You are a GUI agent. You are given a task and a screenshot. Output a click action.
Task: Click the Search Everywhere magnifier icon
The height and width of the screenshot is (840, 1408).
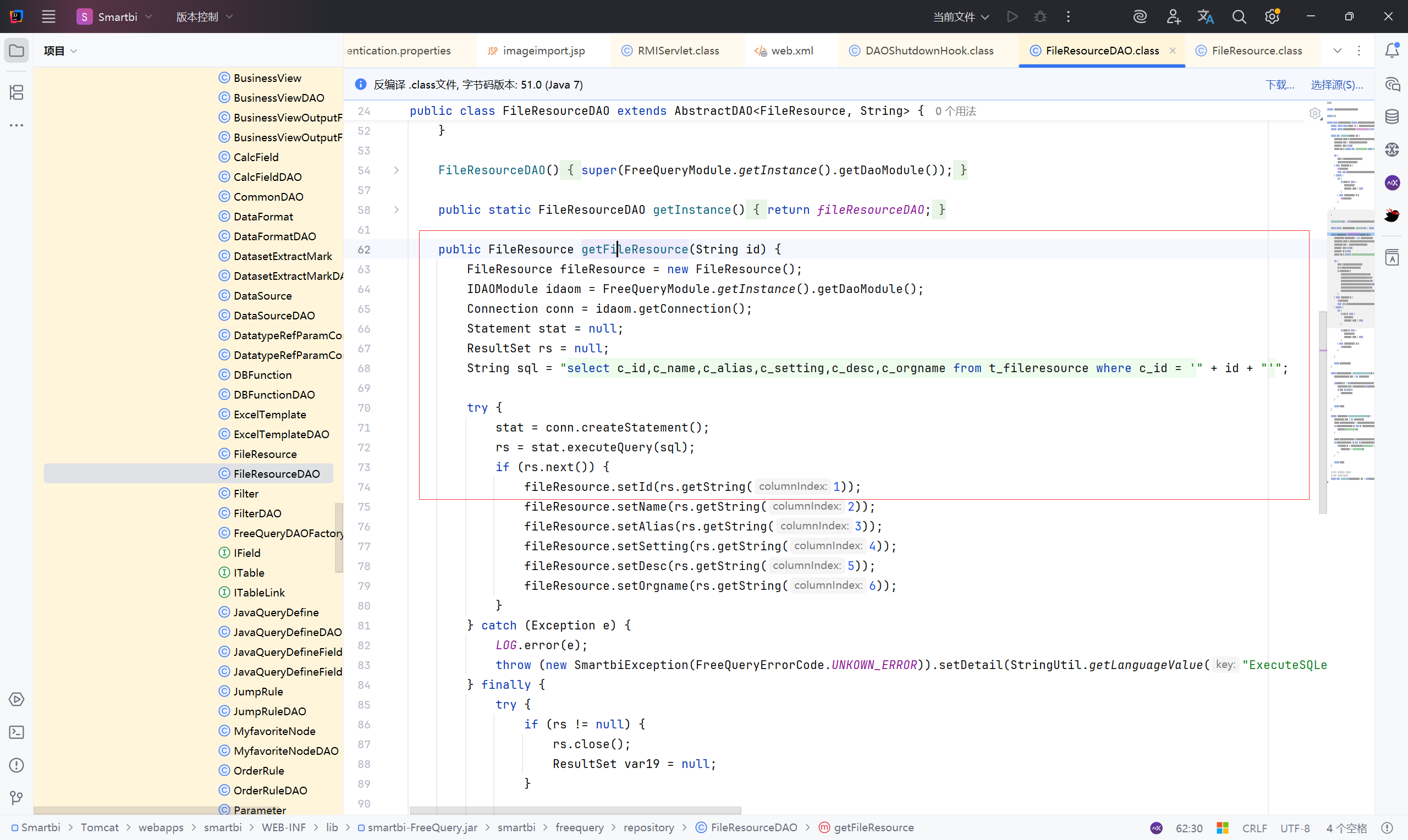coord(1239,16)
